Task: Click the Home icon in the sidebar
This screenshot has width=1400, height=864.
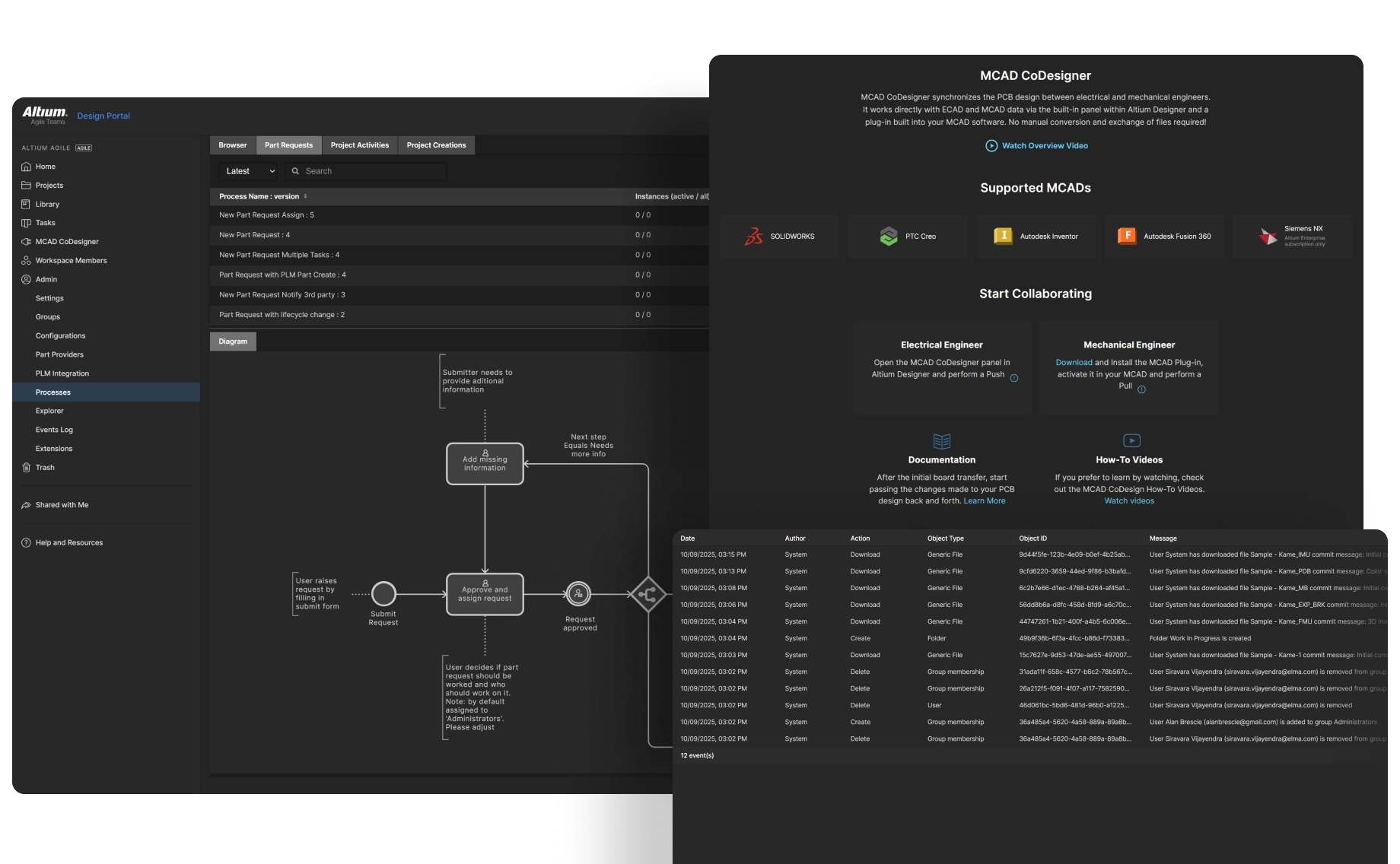Action: point(26,167)
